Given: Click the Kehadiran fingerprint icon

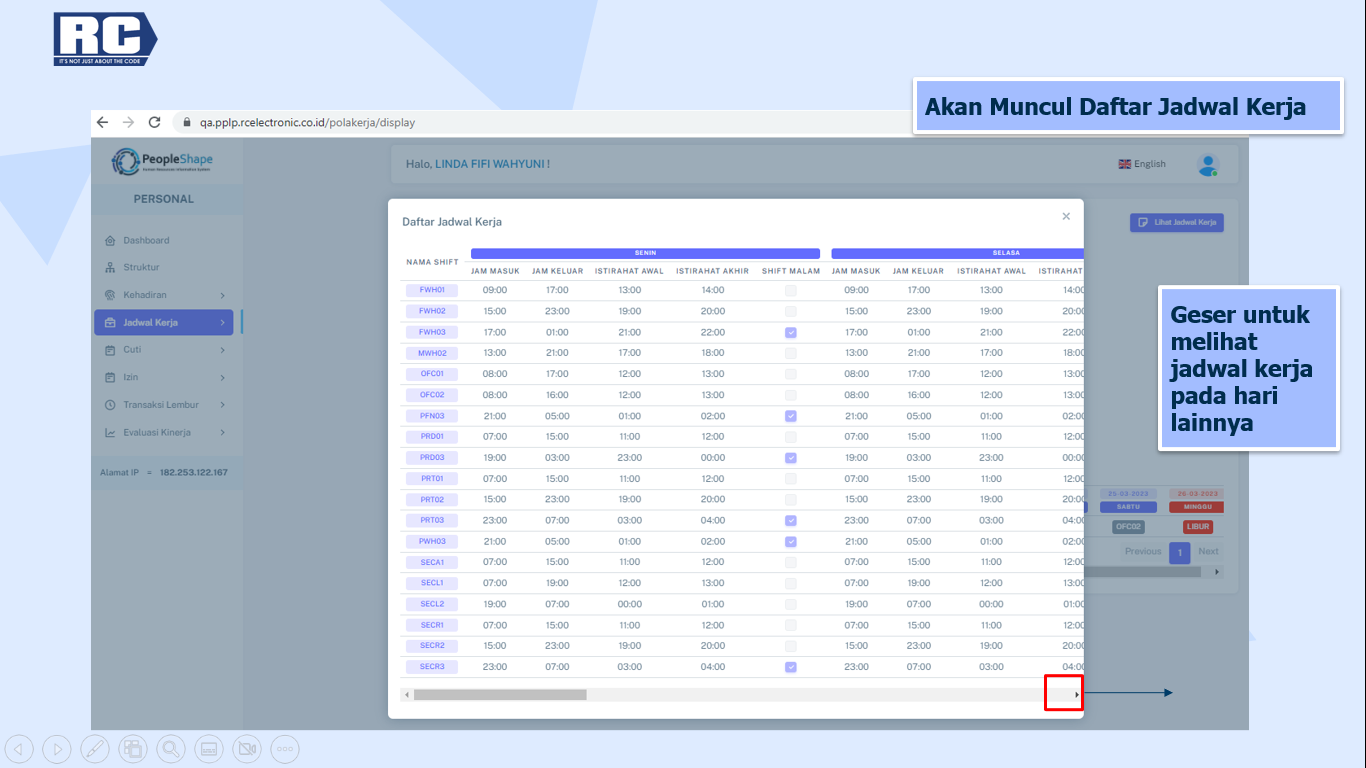Looking at the screenshot, I should (110, 295).
